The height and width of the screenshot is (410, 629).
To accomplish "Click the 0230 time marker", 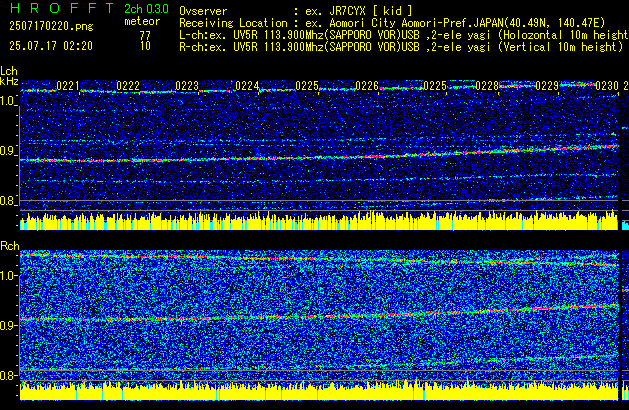I will 607,86.
